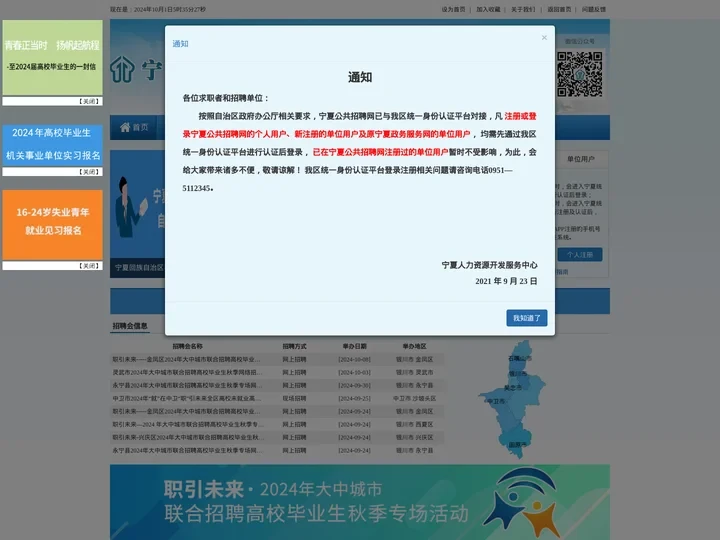Image resolution: width=720 pixels, height=540 pixels.
Task: Select the 招聘会信息 tab
Action: (x=130, y=326)
